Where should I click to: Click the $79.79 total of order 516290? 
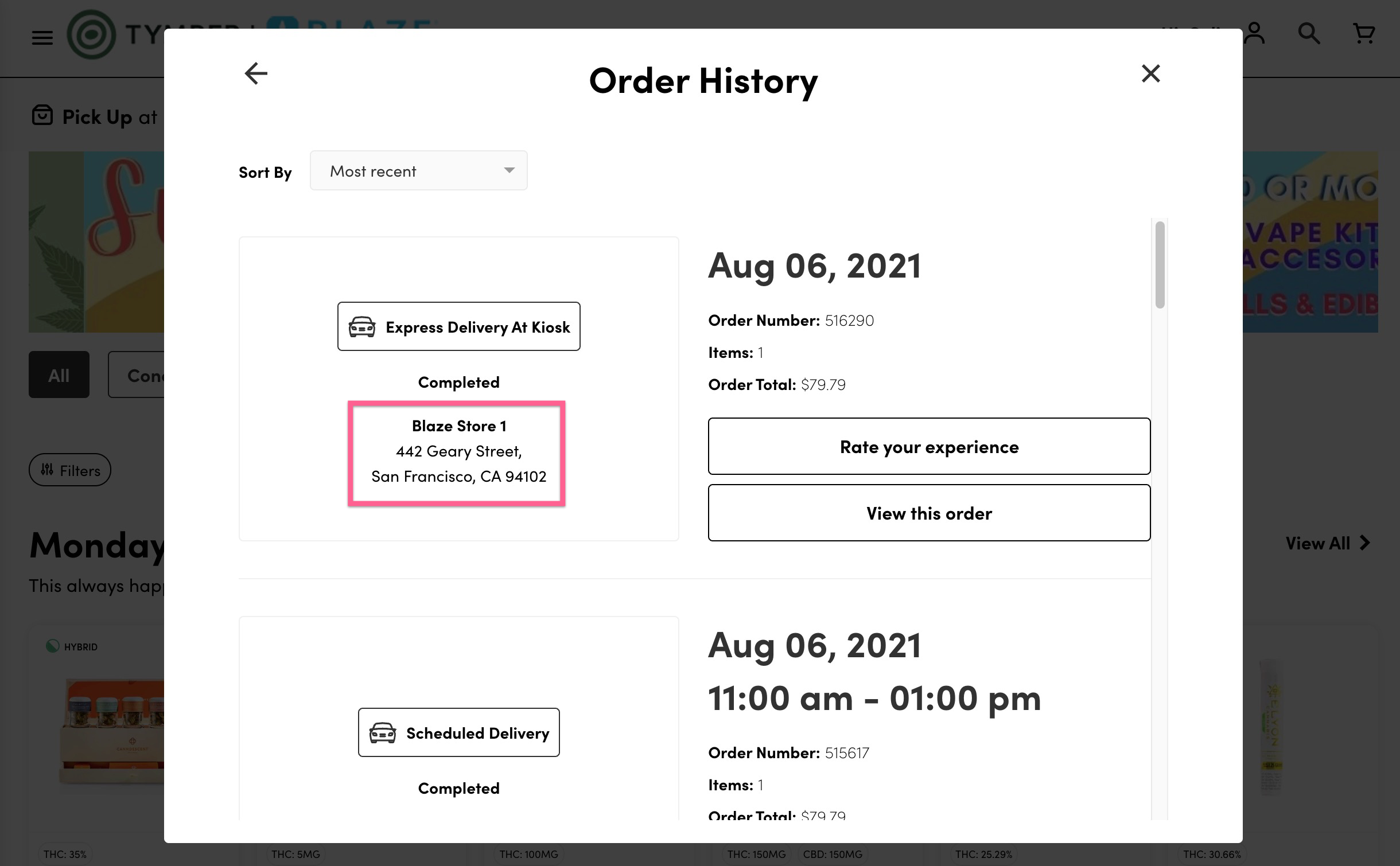(823, 384)
